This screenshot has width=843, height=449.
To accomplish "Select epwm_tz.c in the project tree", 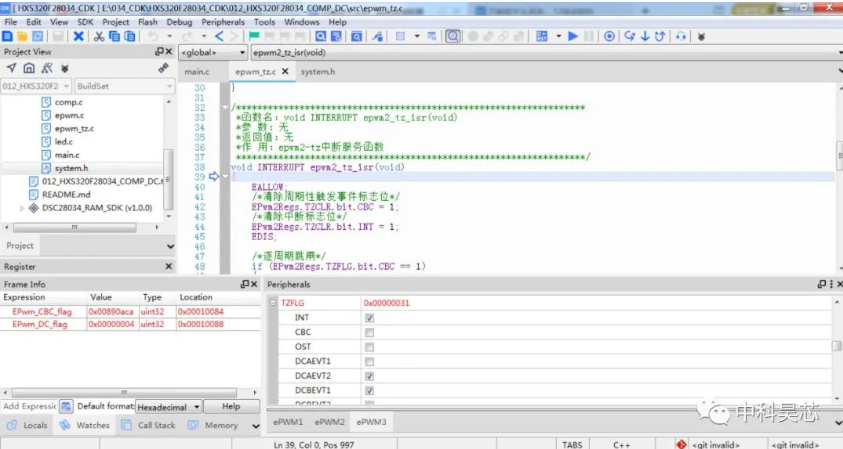I will [74, 129].
